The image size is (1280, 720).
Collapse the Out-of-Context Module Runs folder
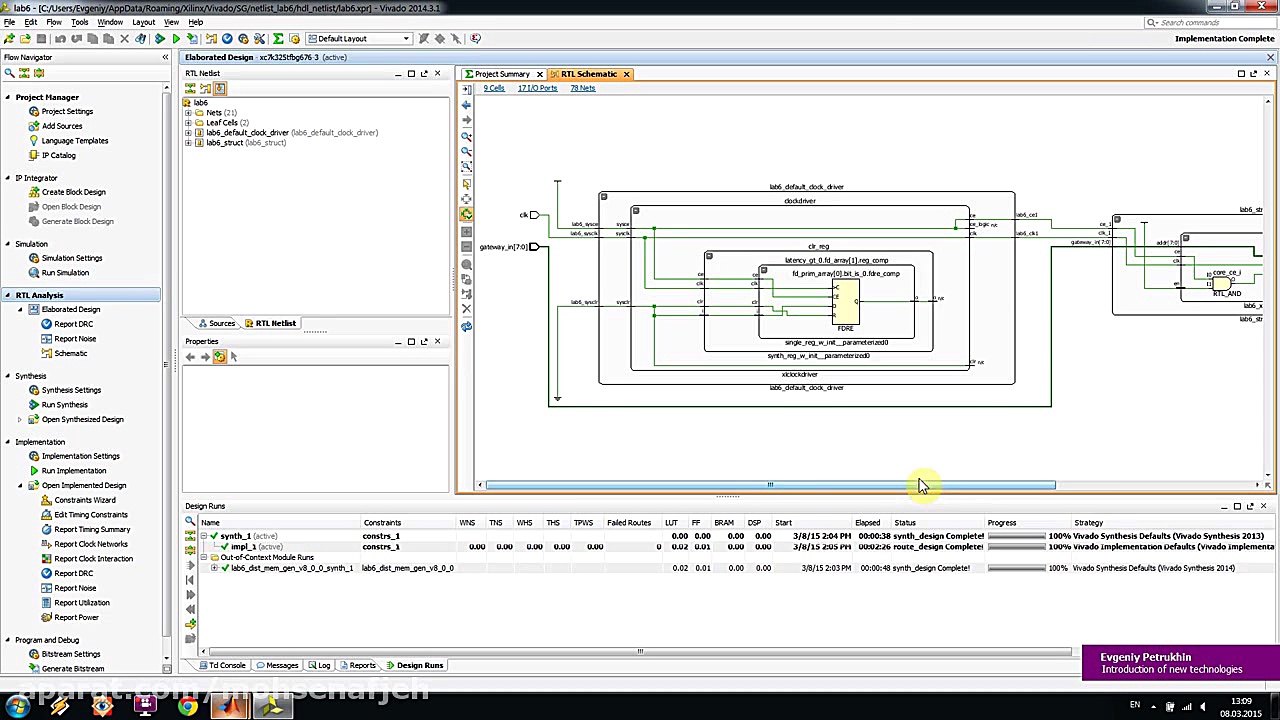[x=203, y=557]
